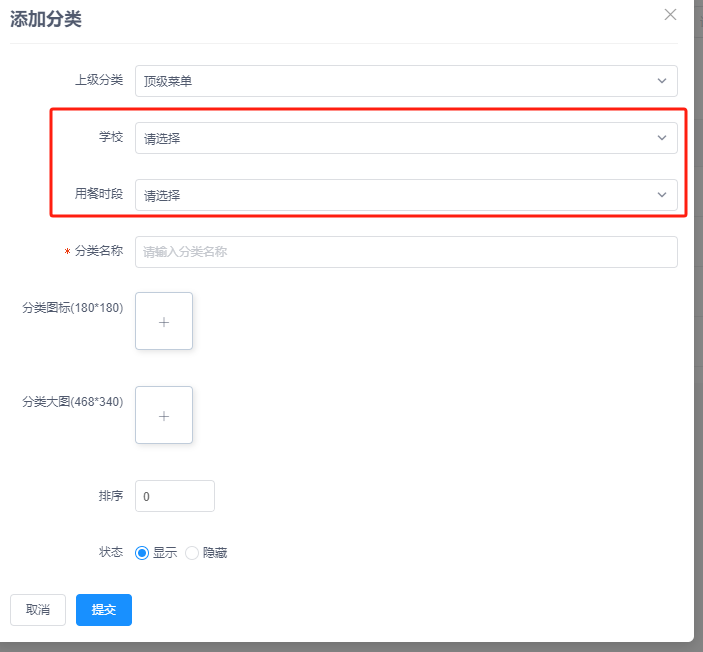
Task: Select the 显示 radio button
Action: [142, 553]
